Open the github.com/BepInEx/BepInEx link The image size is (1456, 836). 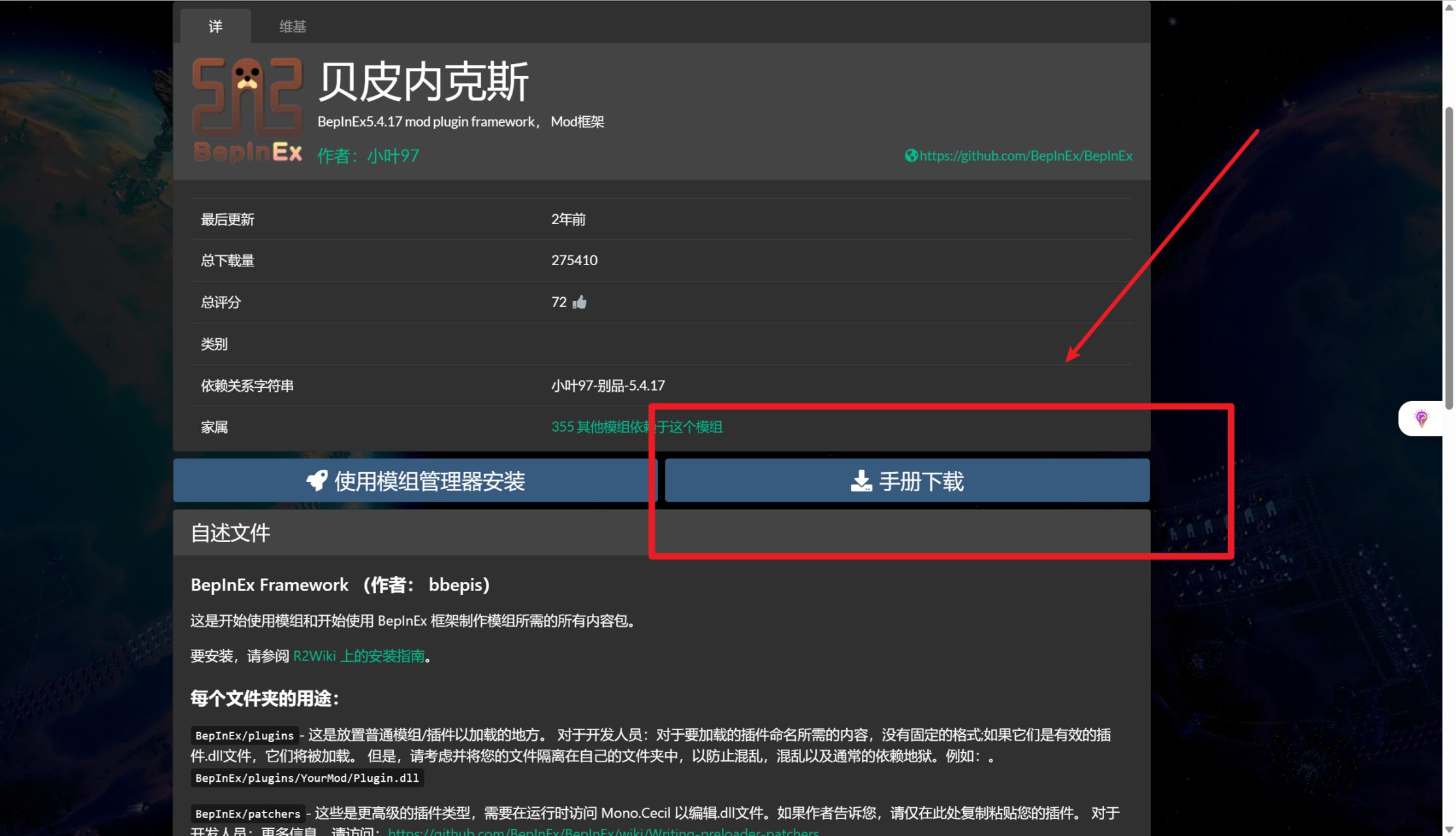tap(1026, 155)
